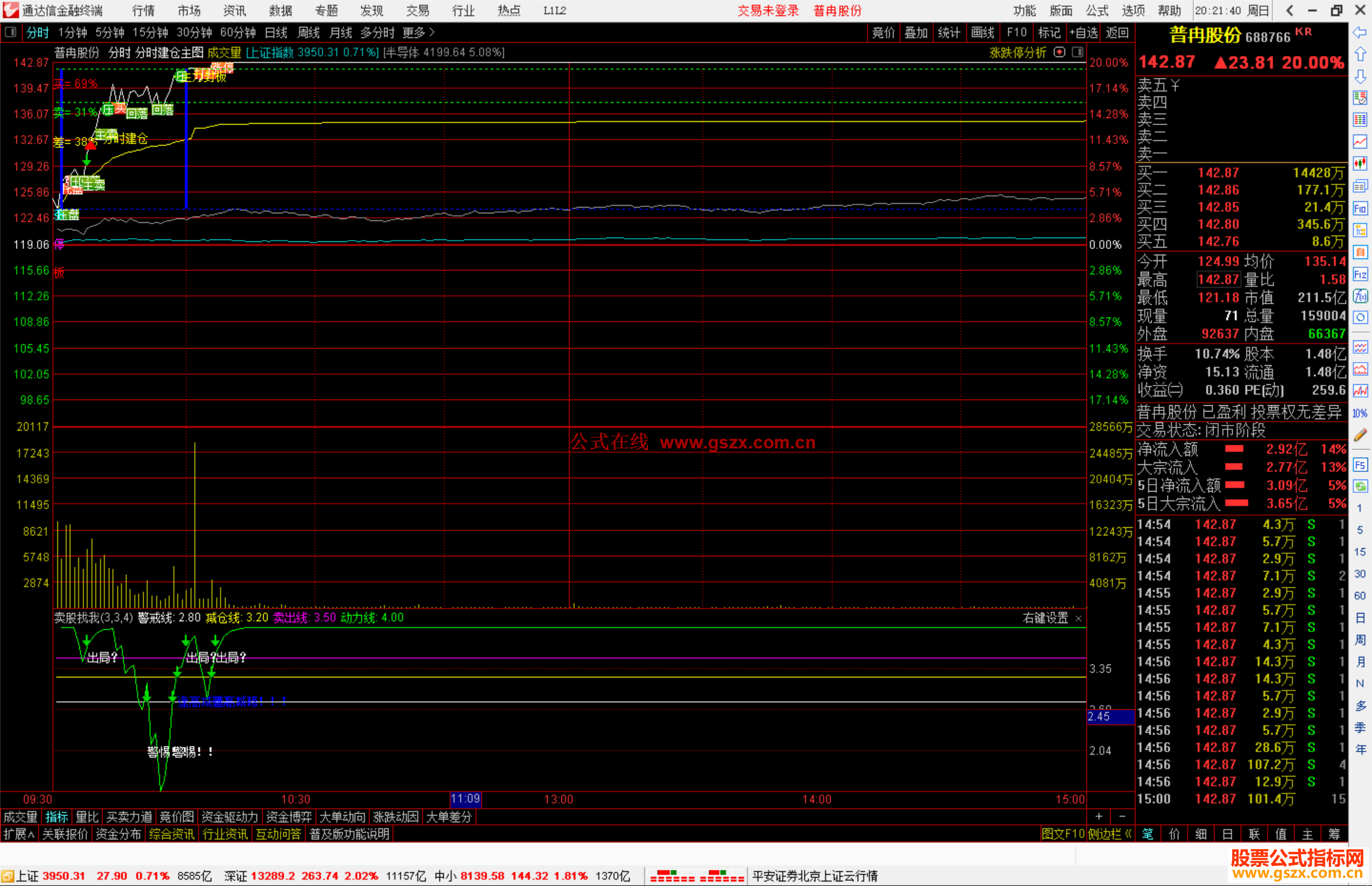Click the +自选 button
The width and height of the screenshot is (1372, 886).
coord(1083,32)
